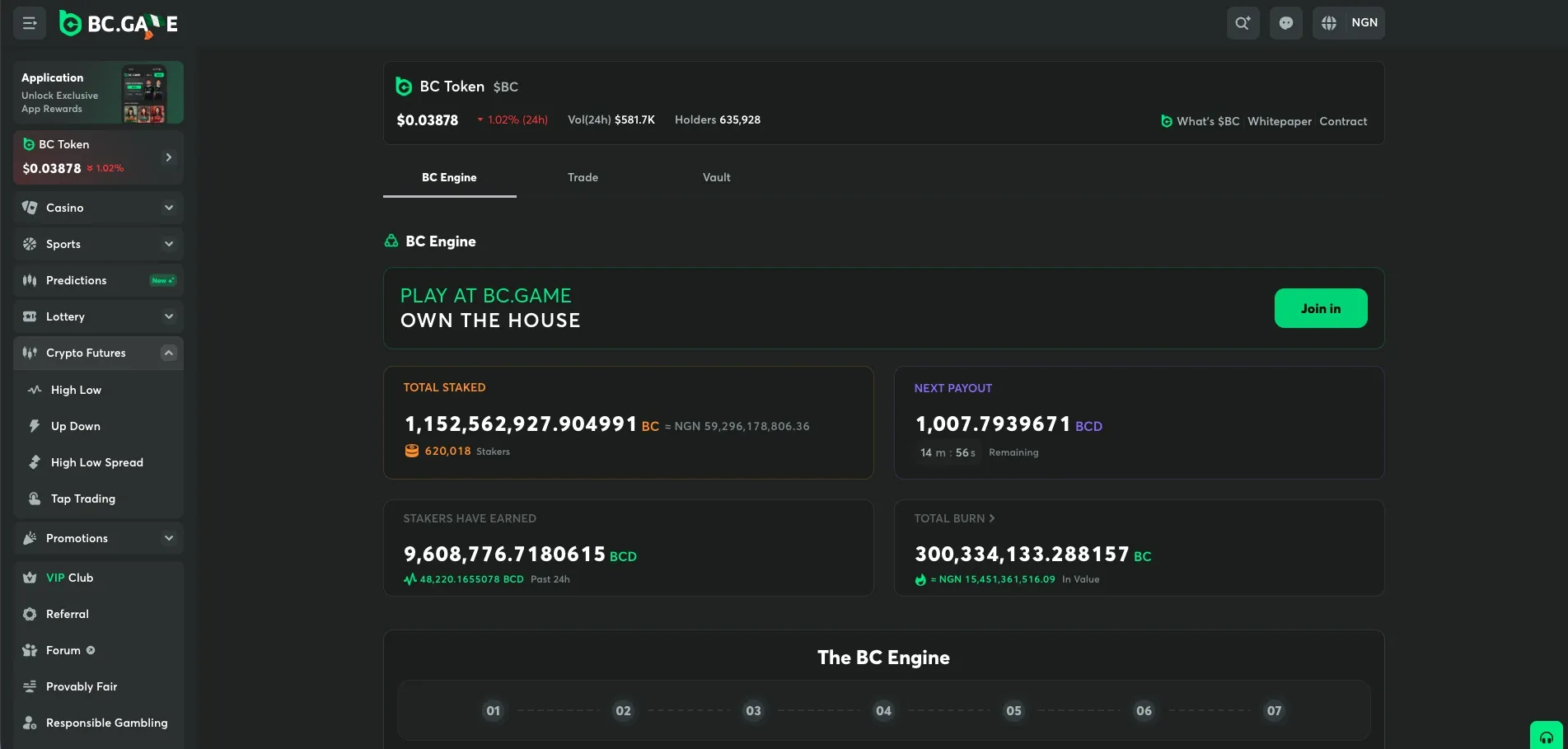Open High Low Spread game
The height and width of the screenshot is (749, 1568).
pos(98,462)
